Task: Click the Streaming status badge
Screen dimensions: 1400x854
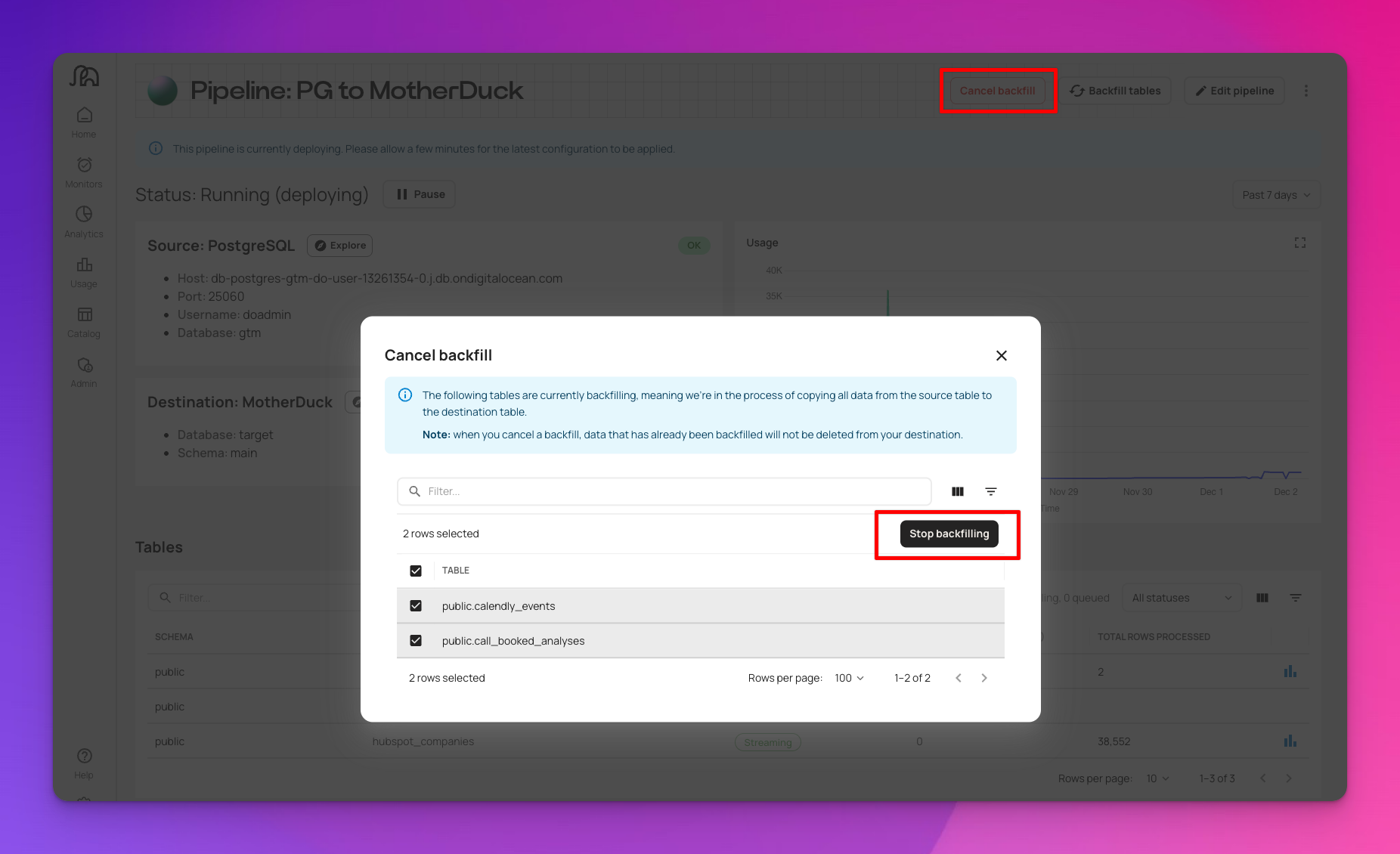Action: (768, 742)
